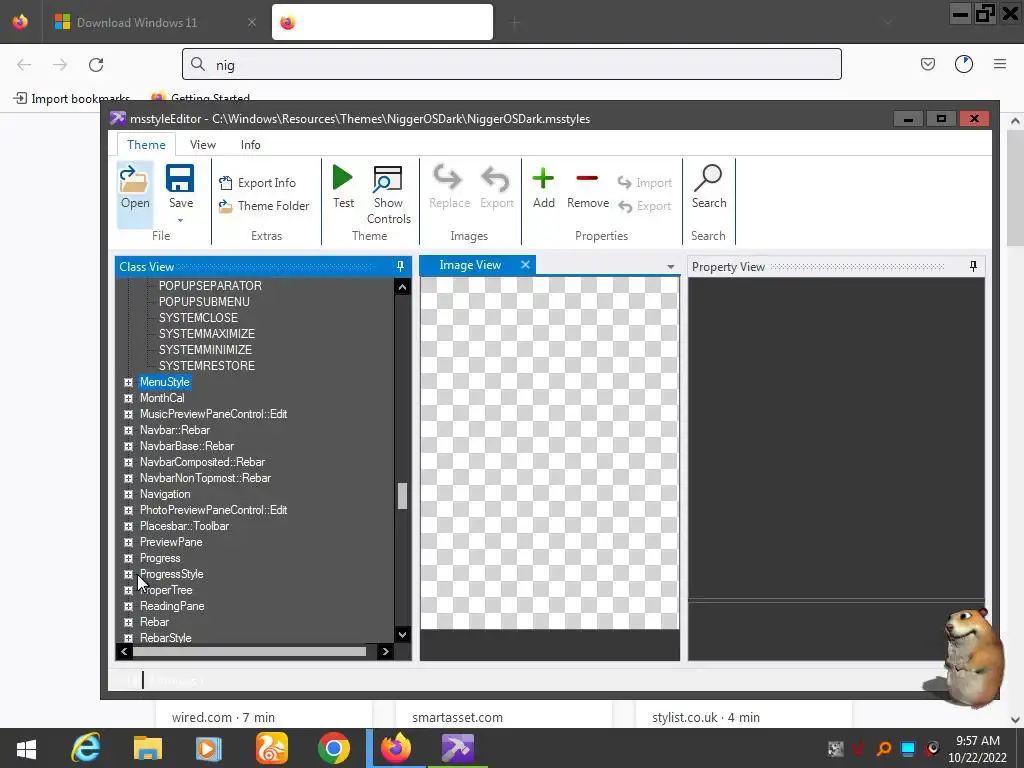Screen dimensions: 1024x768
Task: Expand the Progress tree node
Action: pyautogui.click(x=128, y=558)
